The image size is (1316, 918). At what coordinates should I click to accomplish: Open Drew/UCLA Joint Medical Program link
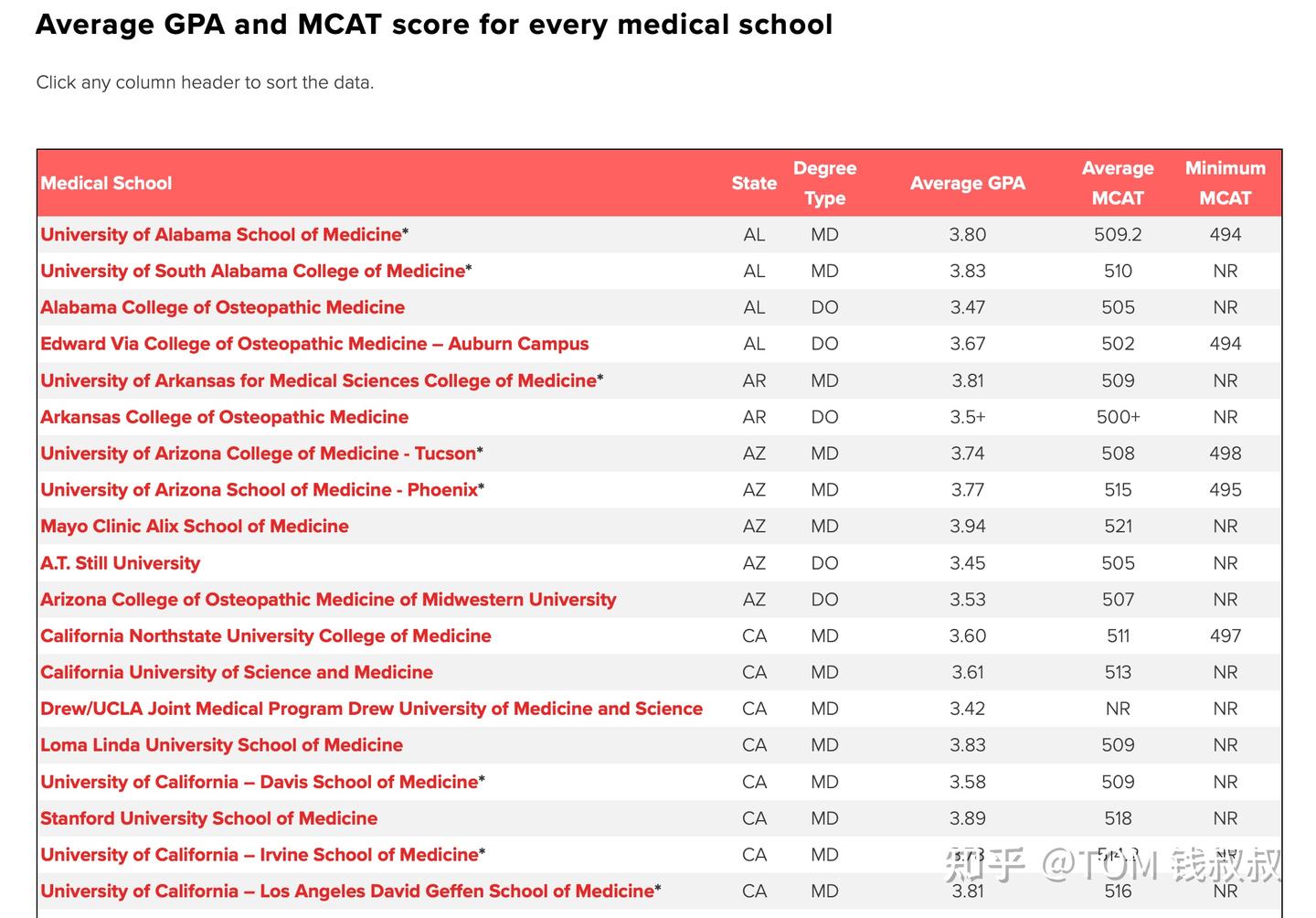coord(371,709)
